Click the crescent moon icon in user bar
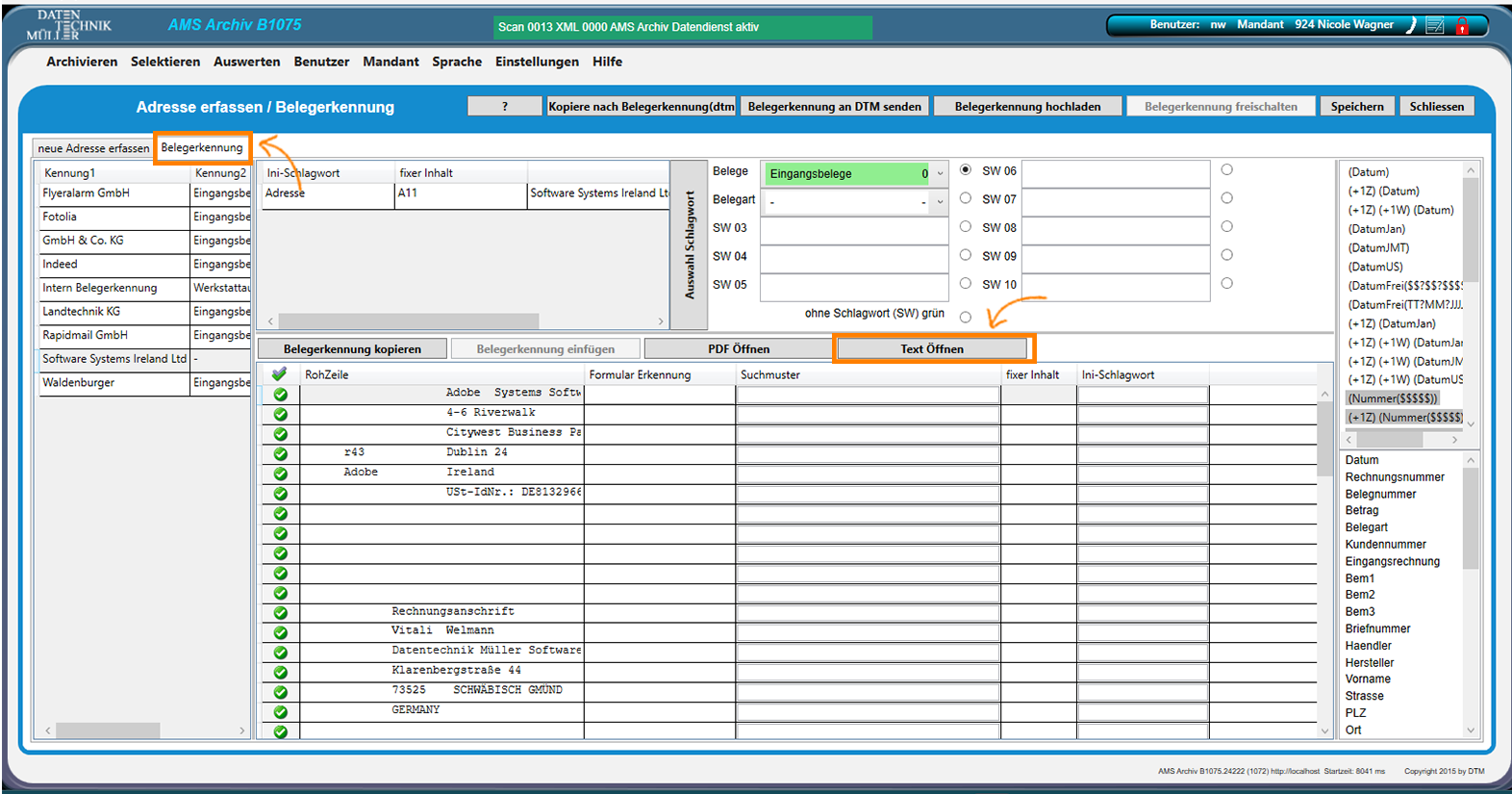Viewport: 1512px width, 794px height. [x=1411, y=25]
